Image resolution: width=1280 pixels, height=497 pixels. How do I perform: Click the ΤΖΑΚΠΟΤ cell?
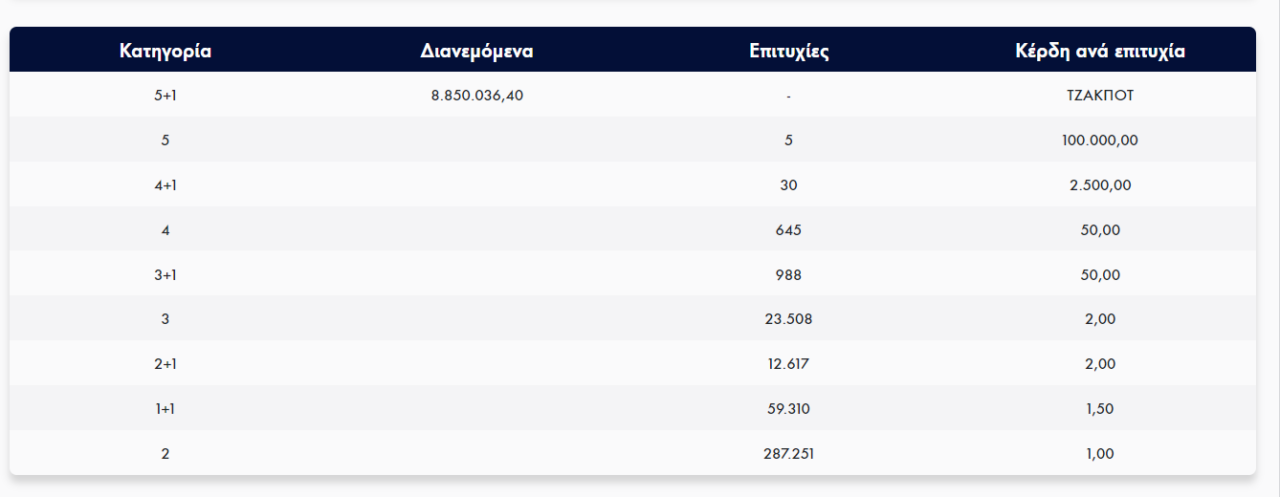[x=1100, y=96]
